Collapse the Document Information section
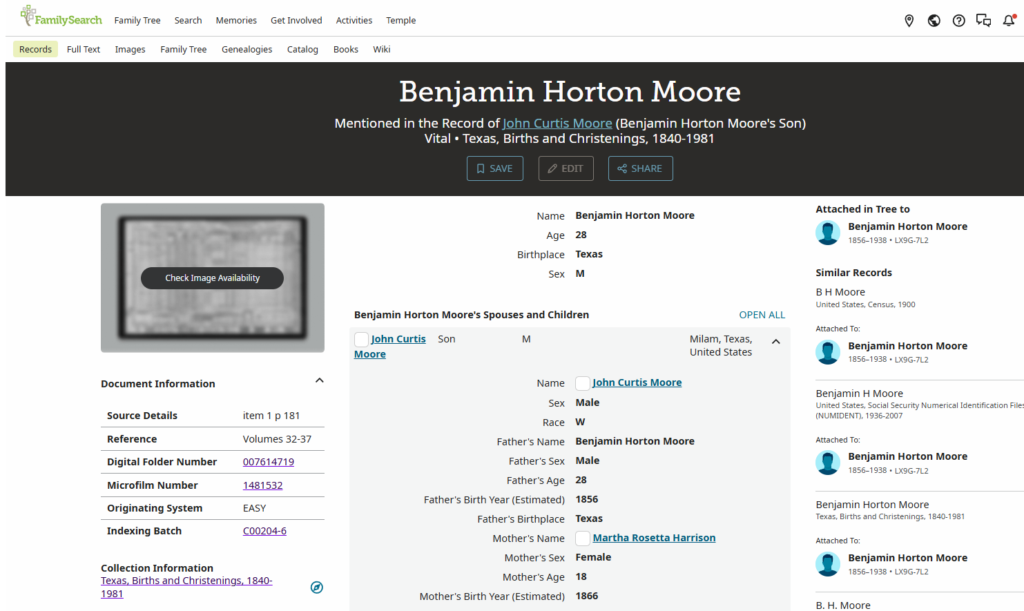 click(x=319, y=381)
